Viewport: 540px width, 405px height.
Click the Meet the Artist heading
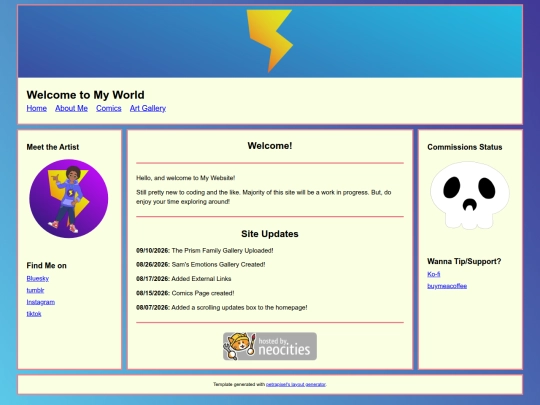pos(53,147)
